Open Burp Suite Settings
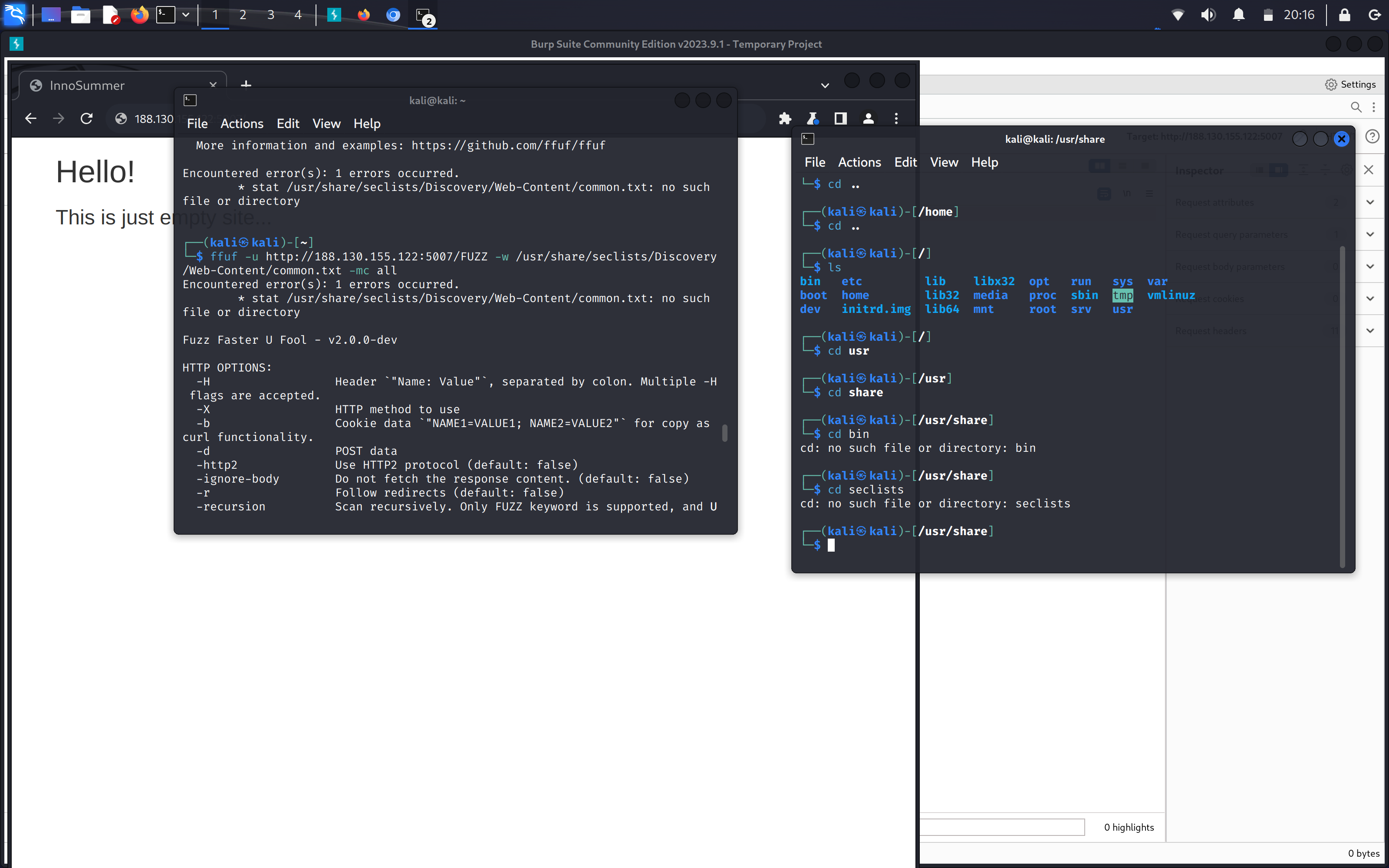 1350,84
